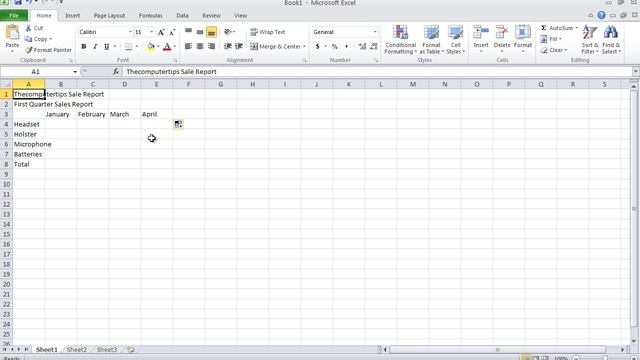Switch to the View tab
640x360 pixels.
click(241, 16)
